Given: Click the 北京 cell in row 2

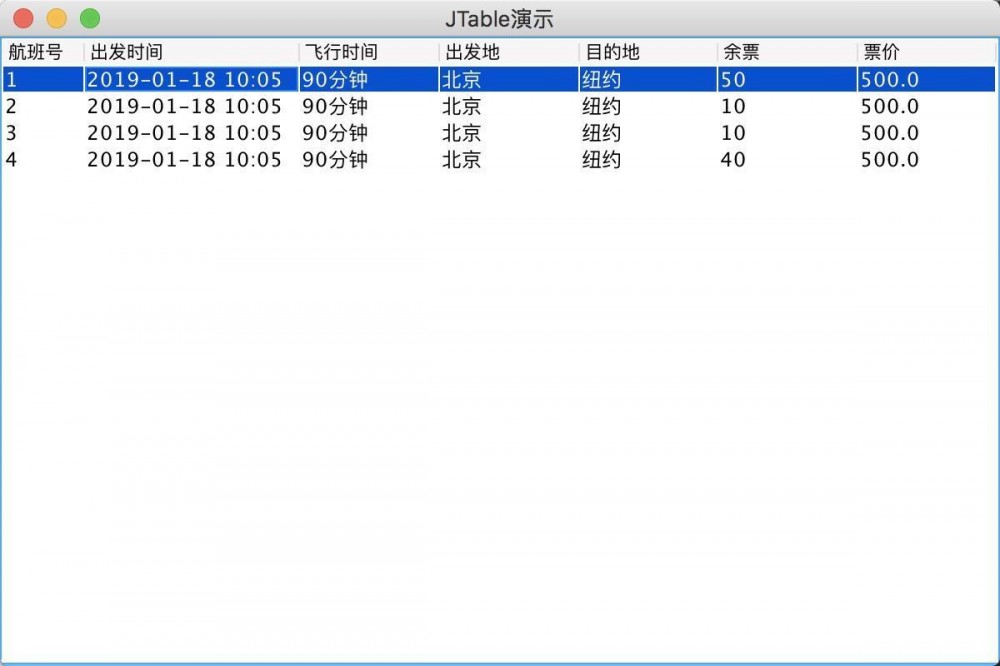Looking at the screenshot, I should pyautogui.click(x=461, y=106).
